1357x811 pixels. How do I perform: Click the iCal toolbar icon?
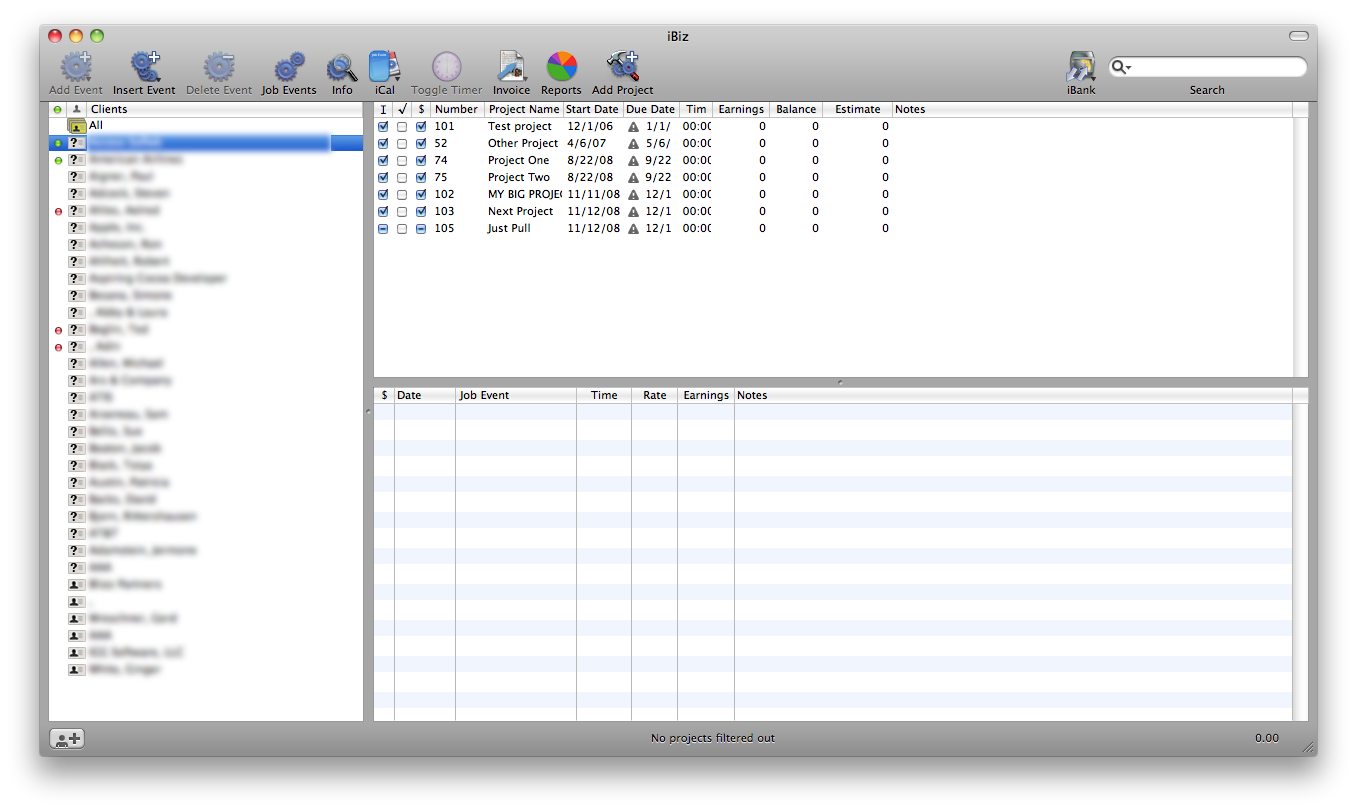[385, 68]
